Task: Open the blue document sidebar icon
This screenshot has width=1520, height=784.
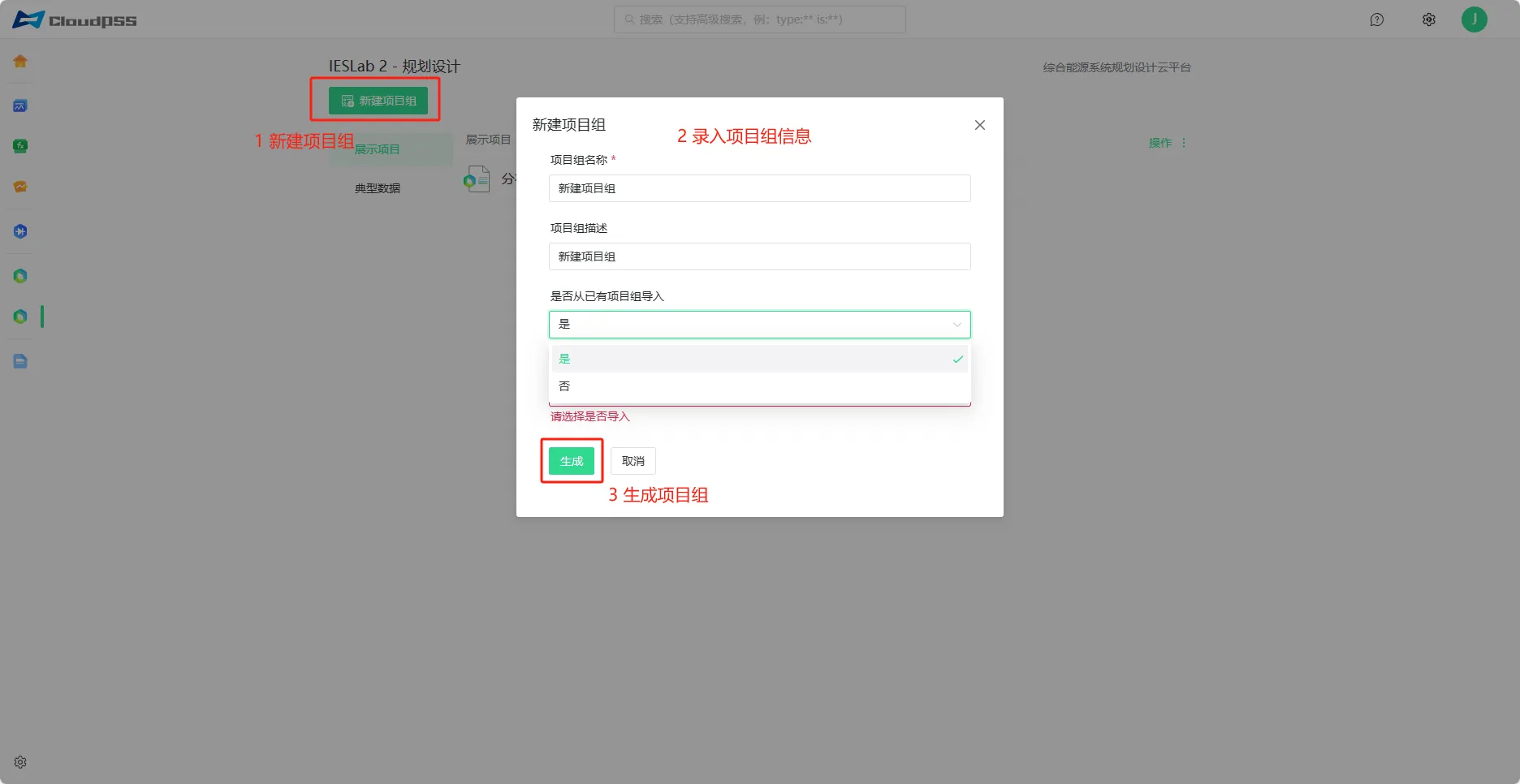Action: coord(20,361)
